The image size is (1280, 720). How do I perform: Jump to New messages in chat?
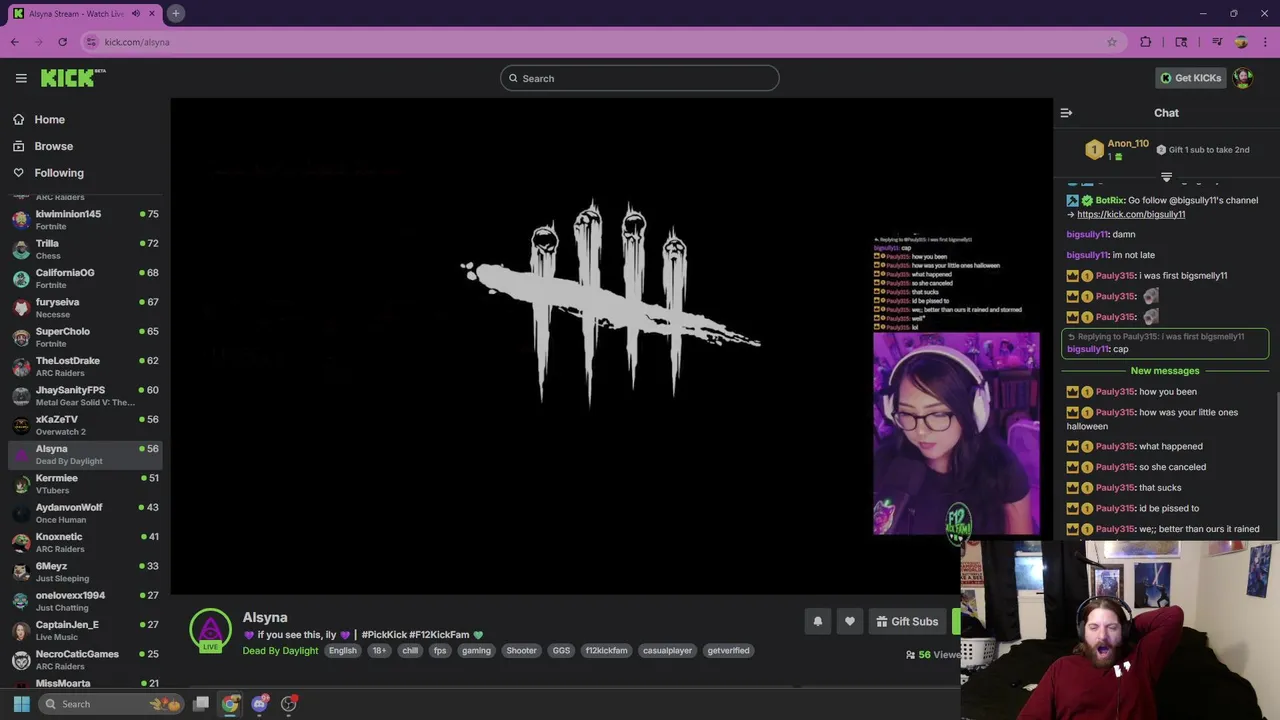[1165, 371]
